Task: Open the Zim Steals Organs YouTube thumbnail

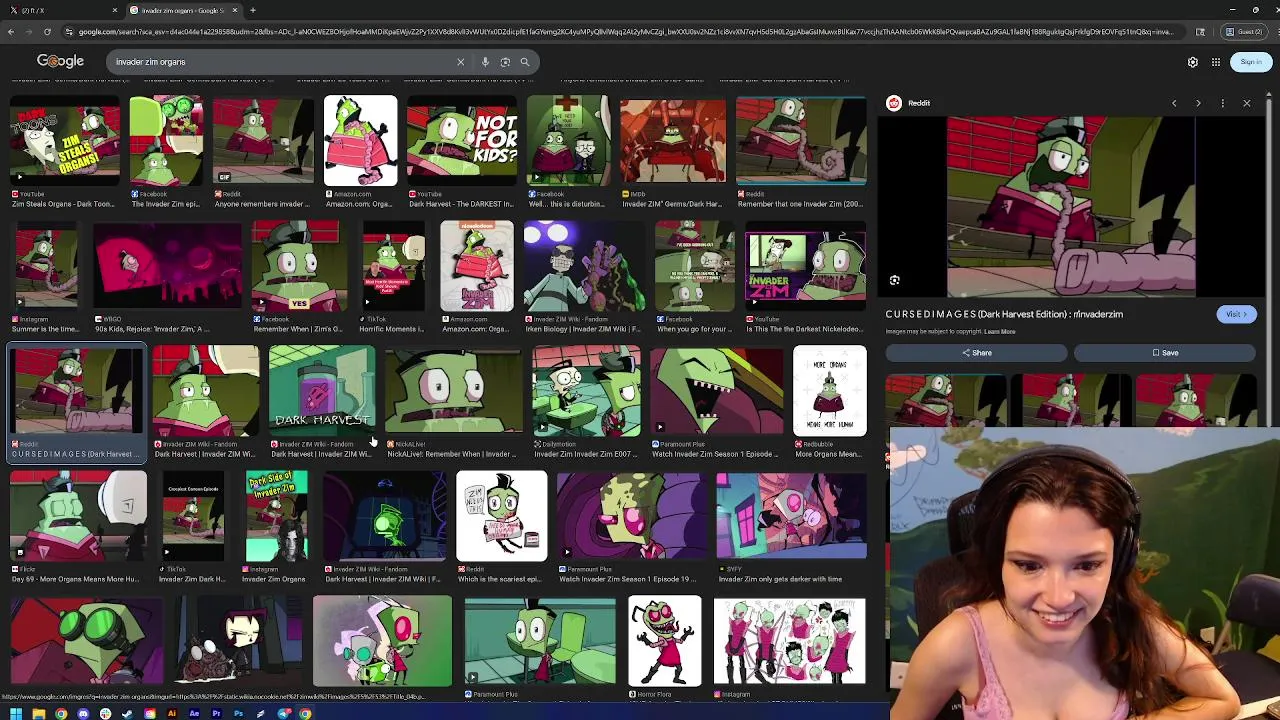Action: pyautogui.click(x=65, y=140)
